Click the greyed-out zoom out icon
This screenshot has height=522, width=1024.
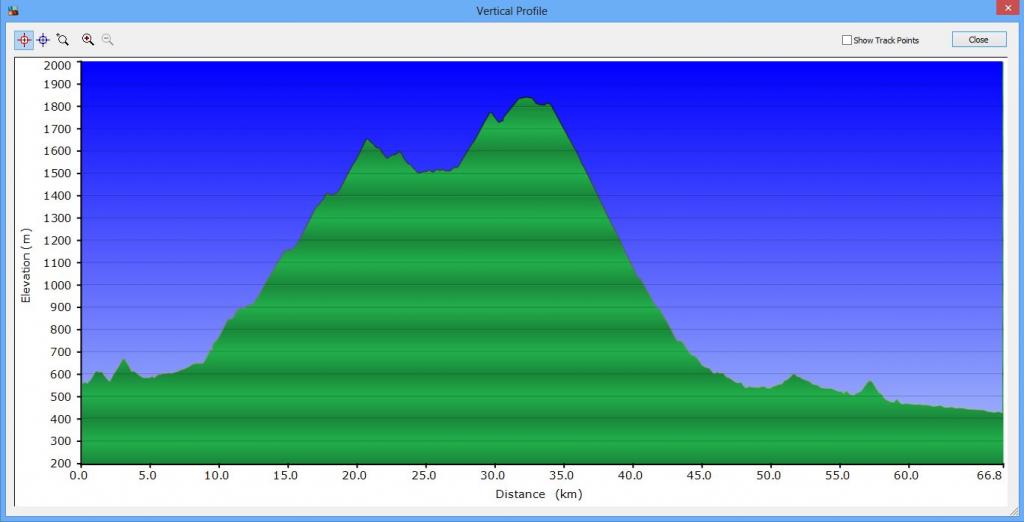[x=107, y=40]
